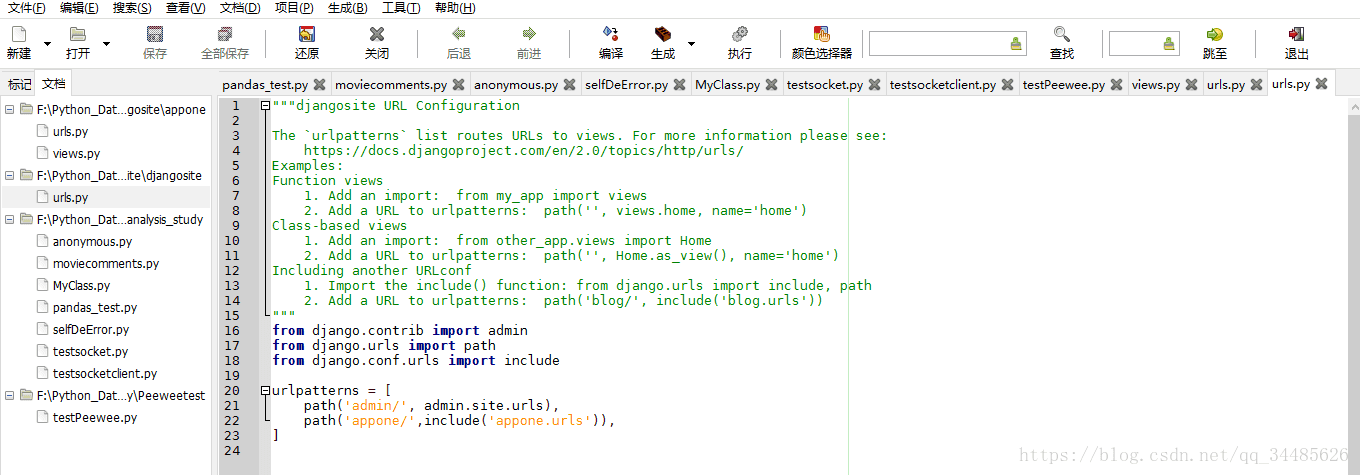Close the MyClass.py tab

pos(772,85)
